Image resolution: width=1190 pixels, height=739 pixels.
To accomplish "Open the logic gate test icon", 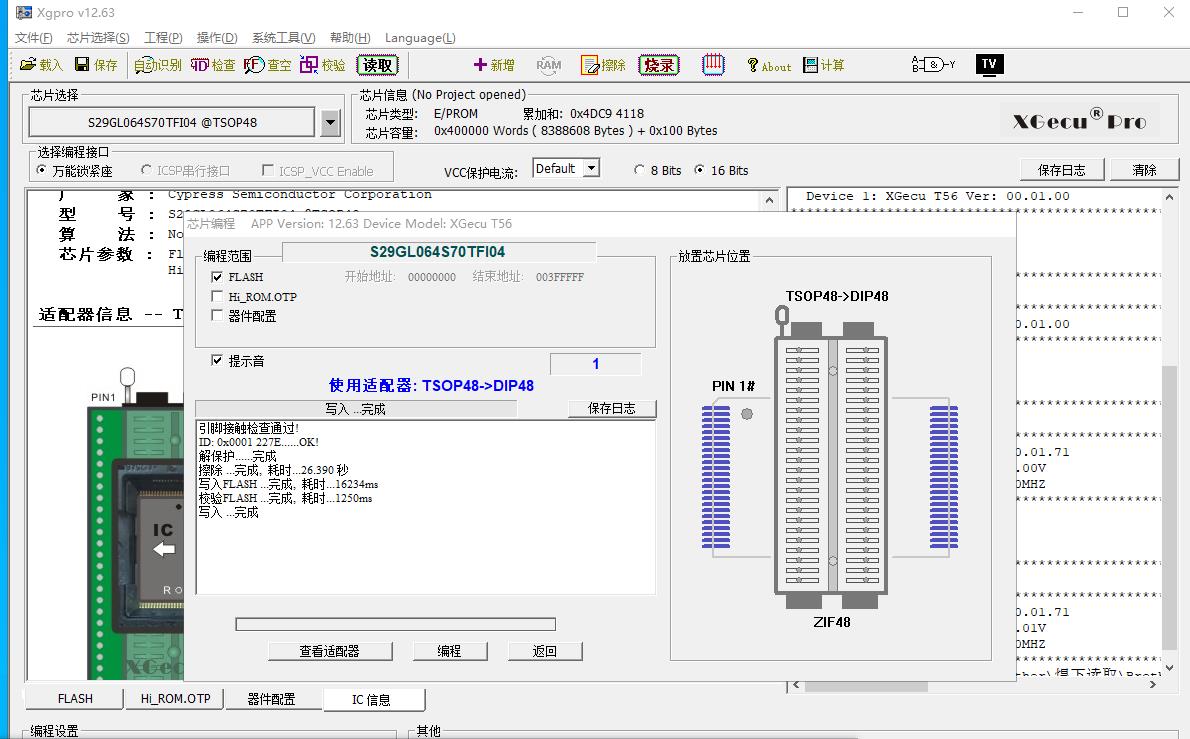I will [x=932, y=65].
